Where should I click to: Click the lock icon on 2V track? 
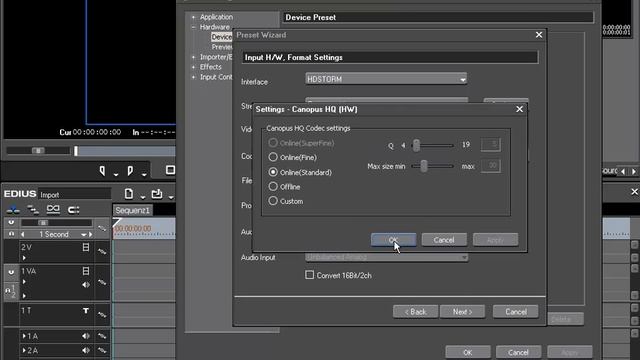(x=102, y=251)
